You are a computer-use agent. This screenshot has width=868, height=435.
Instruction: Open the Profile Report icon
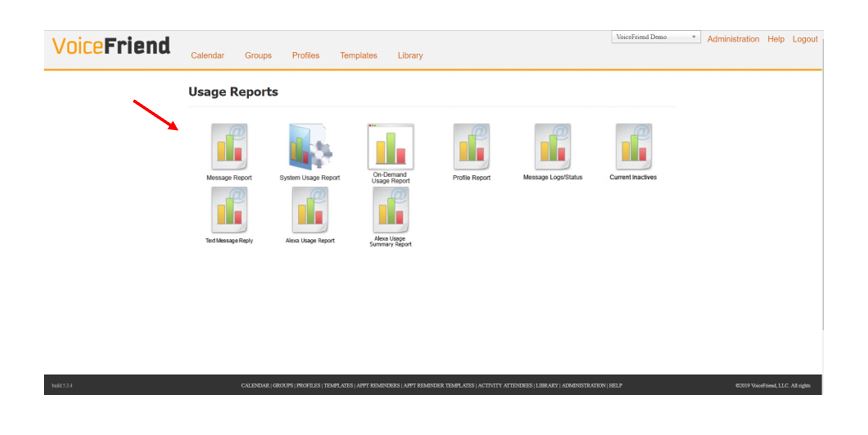coord(471,146)
